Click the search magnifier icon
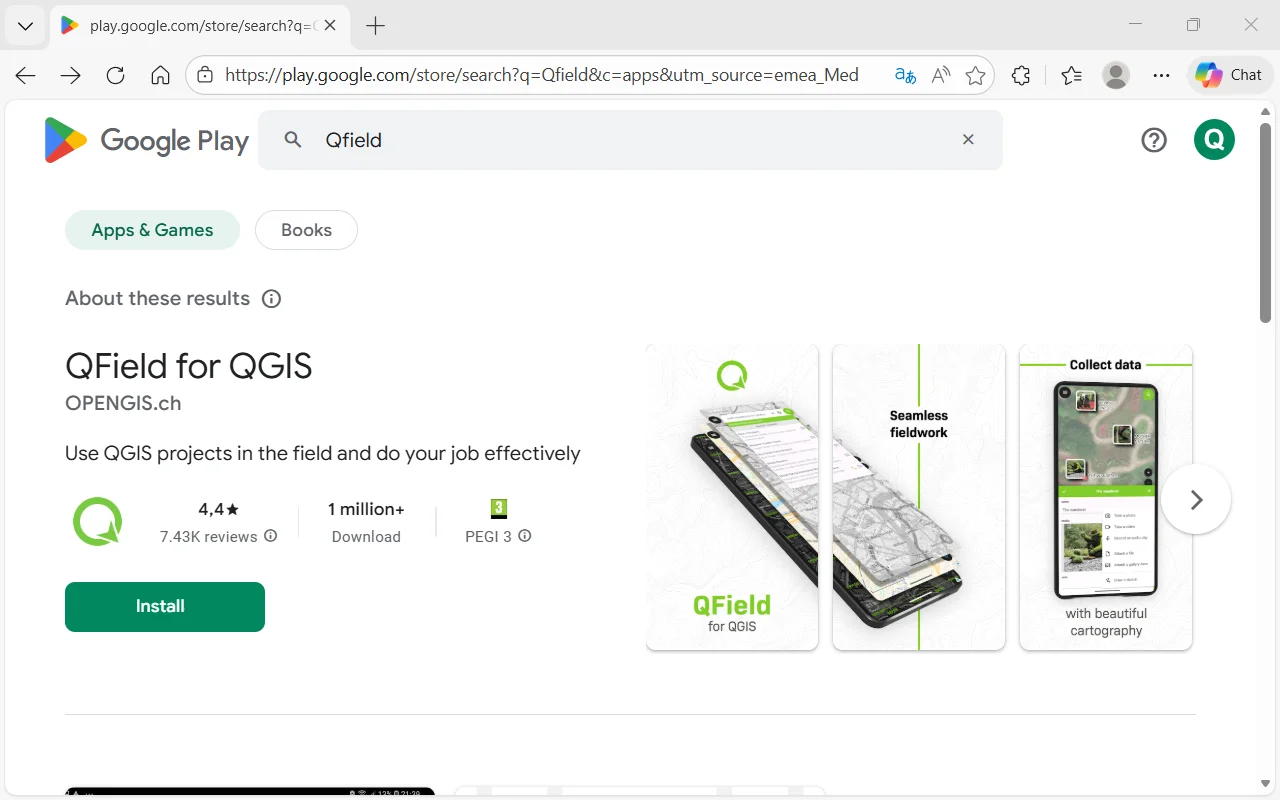 tap(293, 140)
